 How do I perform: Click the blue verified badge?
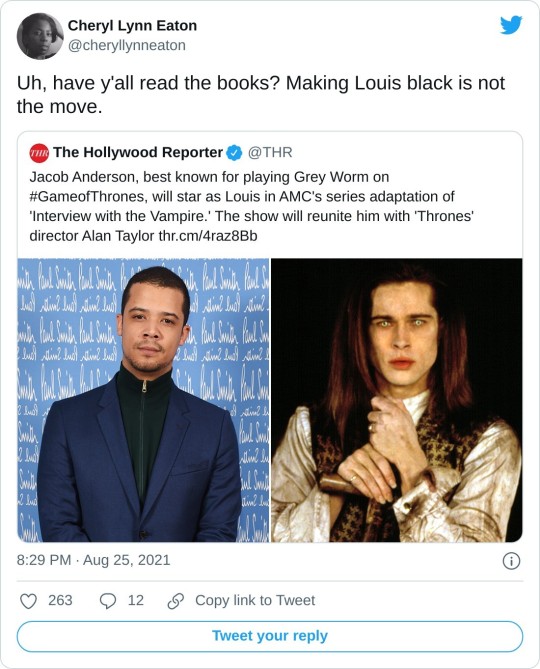coord(234,153)
